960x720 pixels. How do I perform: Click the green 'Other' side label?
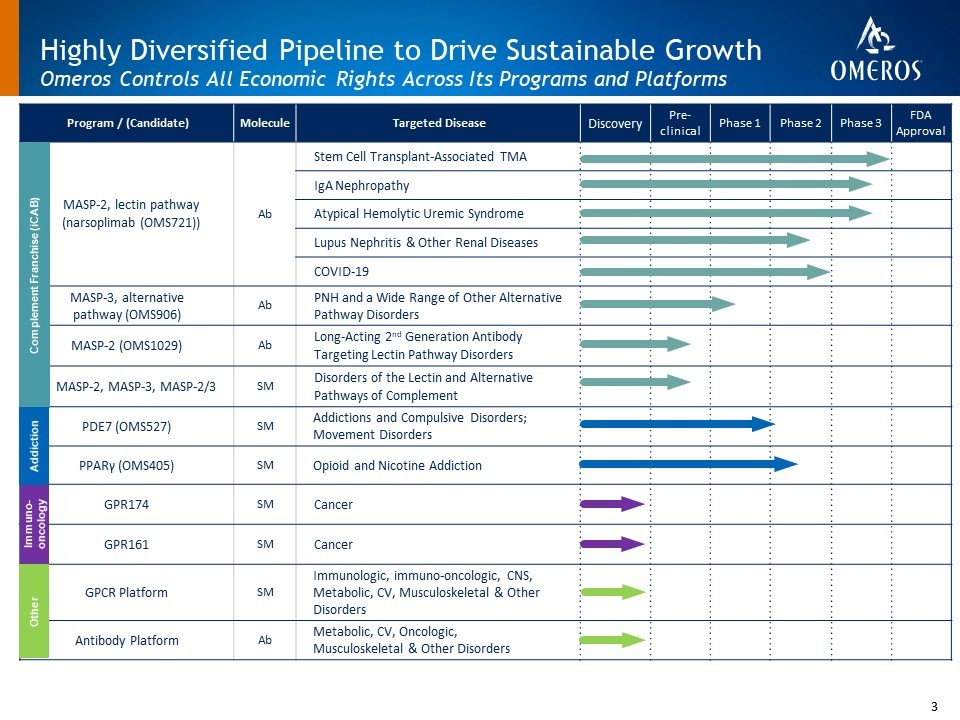pos(34,612)
